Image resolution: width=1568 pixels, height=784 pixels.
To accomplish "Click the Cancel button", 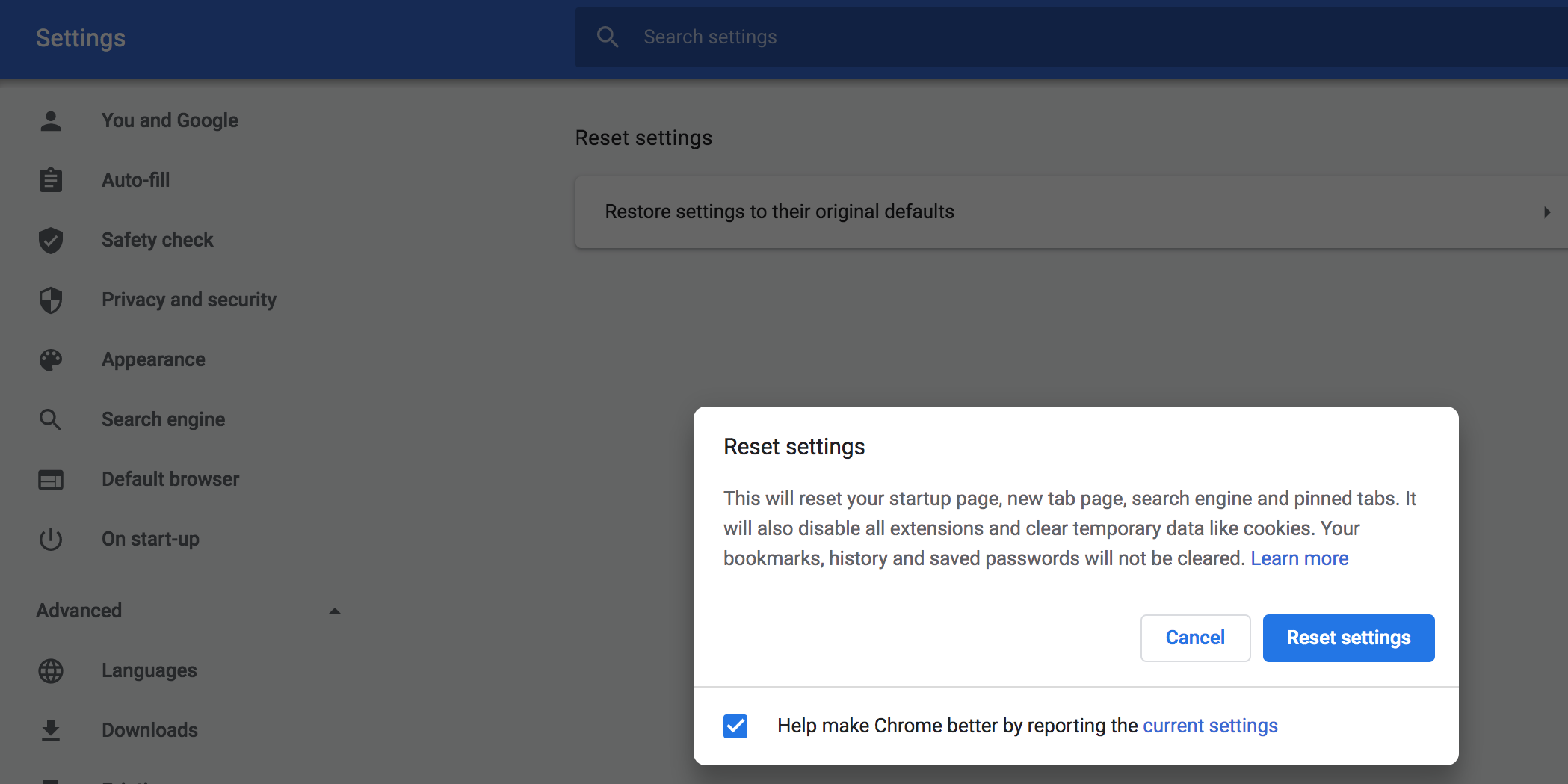I will coord(1195,638).
